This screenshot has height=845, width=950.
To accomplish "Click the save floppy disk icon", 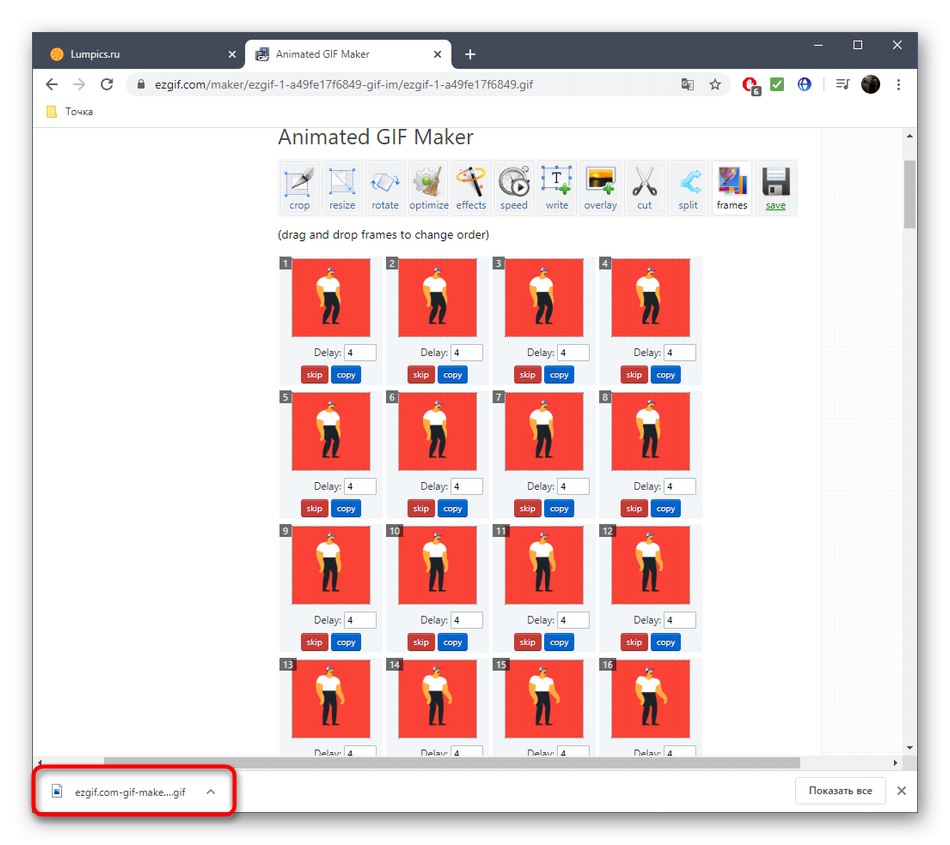I will [776, 181].
